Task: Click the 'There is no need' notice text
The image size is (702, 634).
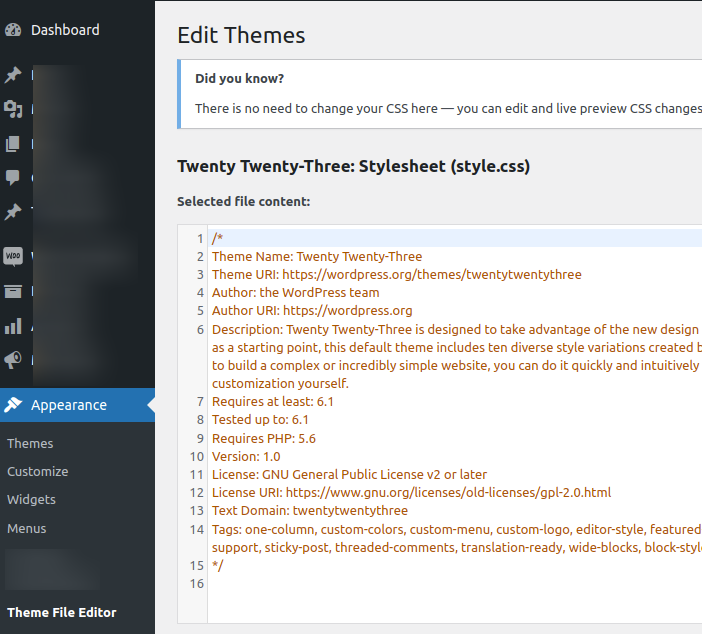Action: 448,108
